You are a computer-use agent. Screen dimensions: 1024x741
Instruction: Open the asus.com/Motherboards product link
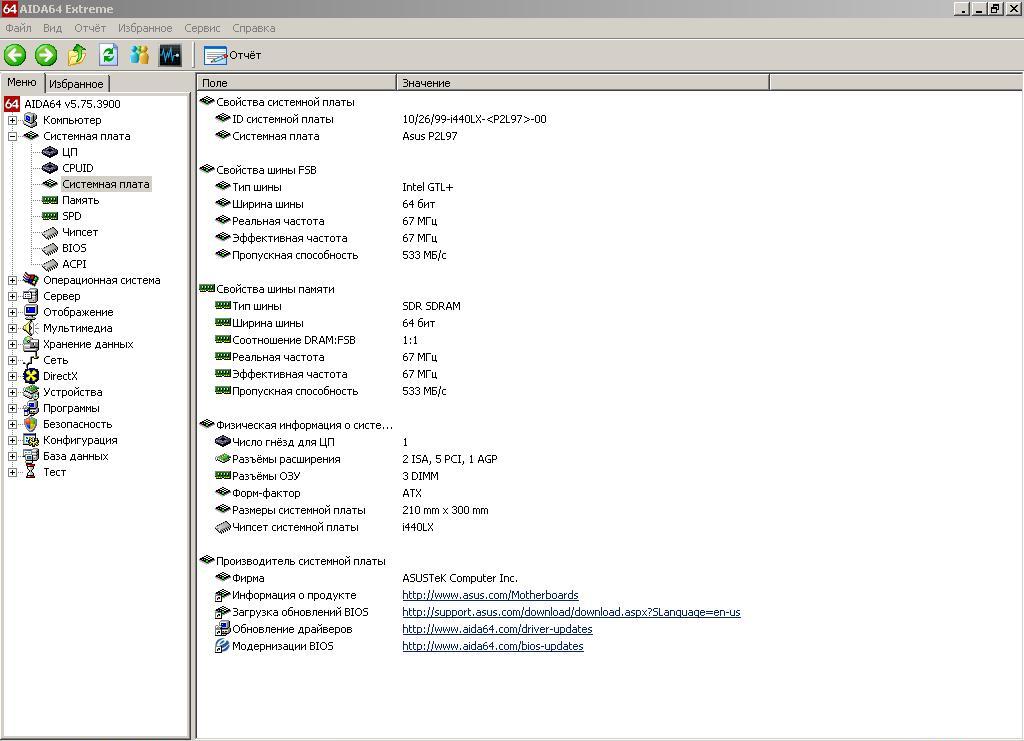[490, 595]
